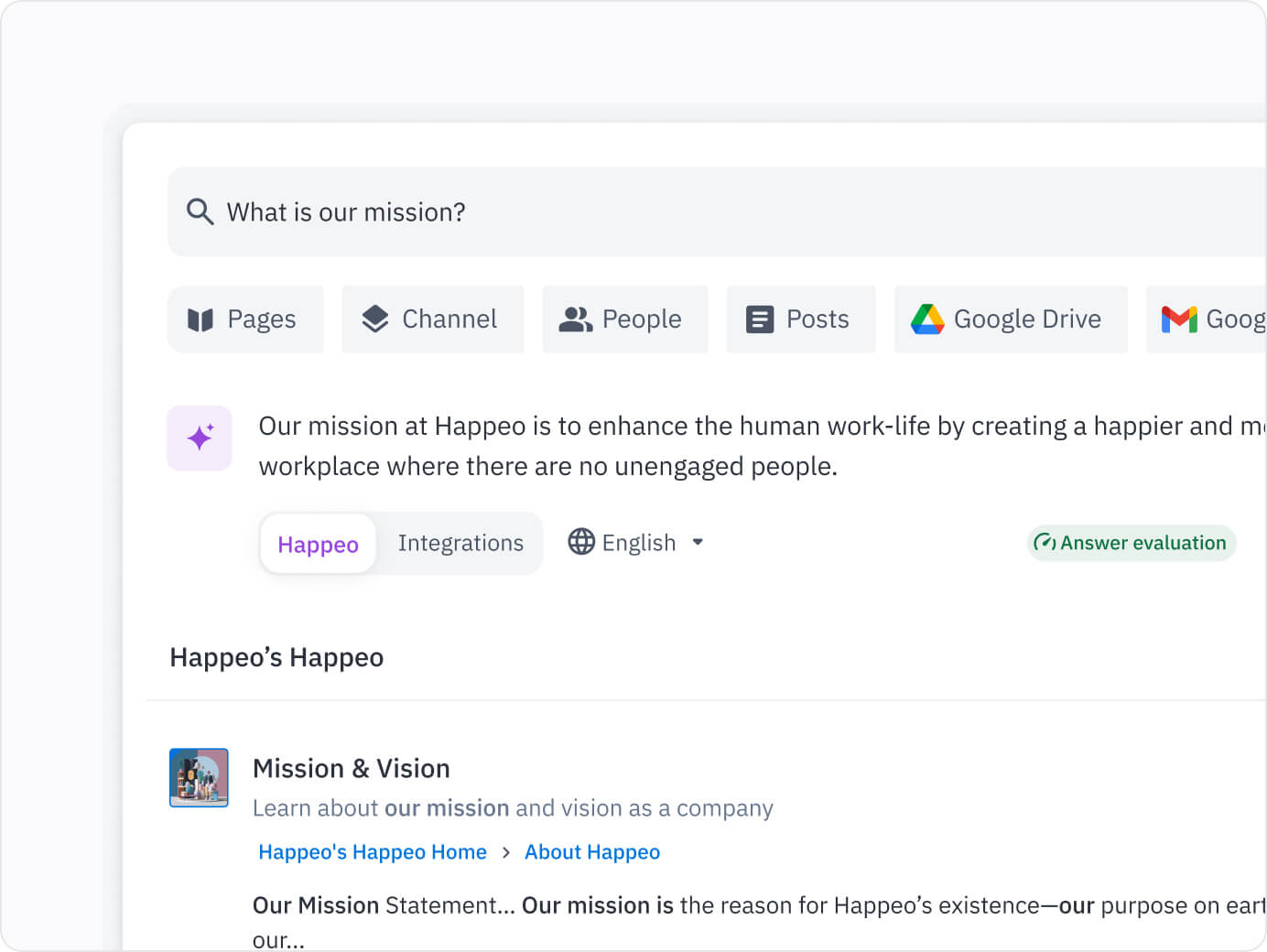1267x952 pixels.
Task: Expand the English language dropdown
Action: coord(636,542)
